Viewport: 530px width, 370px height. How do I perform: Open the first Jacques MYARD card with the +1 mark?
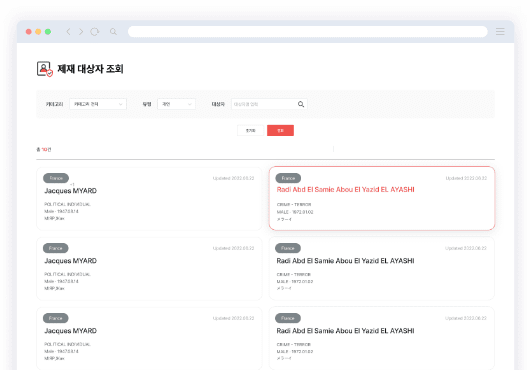[149, 199]
